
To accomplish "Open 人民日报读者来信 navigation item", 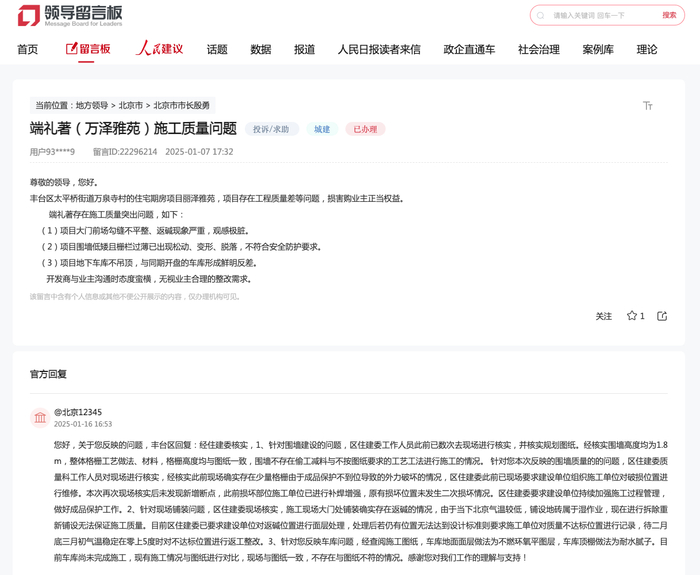I will point(379,50).
